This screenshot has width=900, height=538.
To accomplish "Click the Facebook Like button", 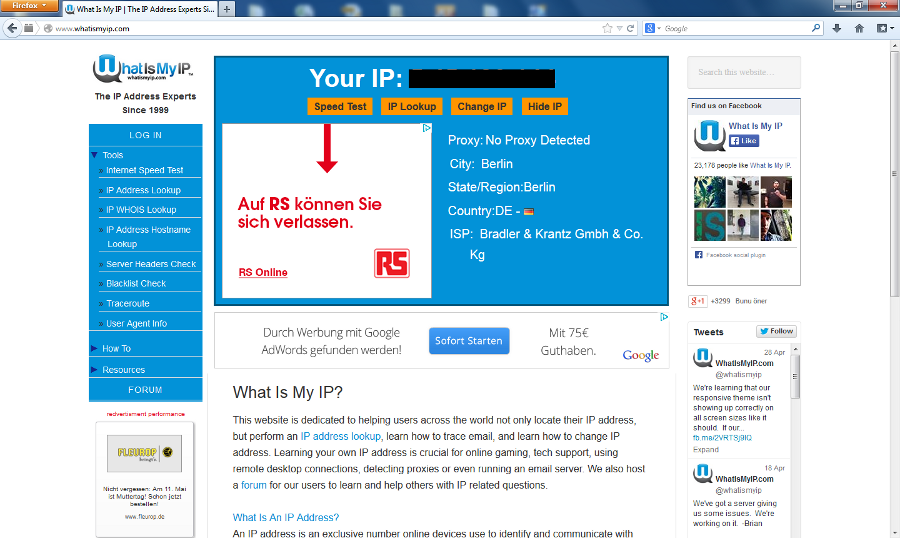I will [x=744, y=141].
